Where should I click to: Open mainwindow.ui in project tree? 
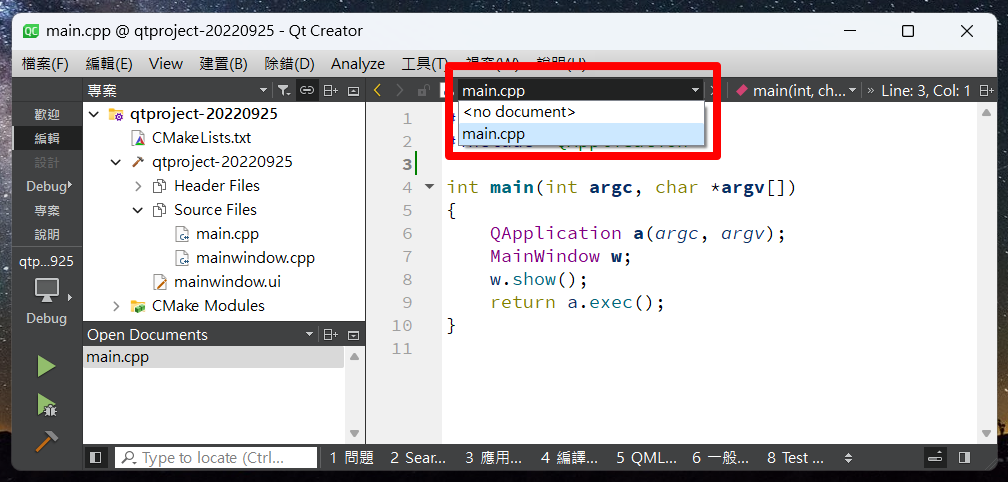[227, 282]
